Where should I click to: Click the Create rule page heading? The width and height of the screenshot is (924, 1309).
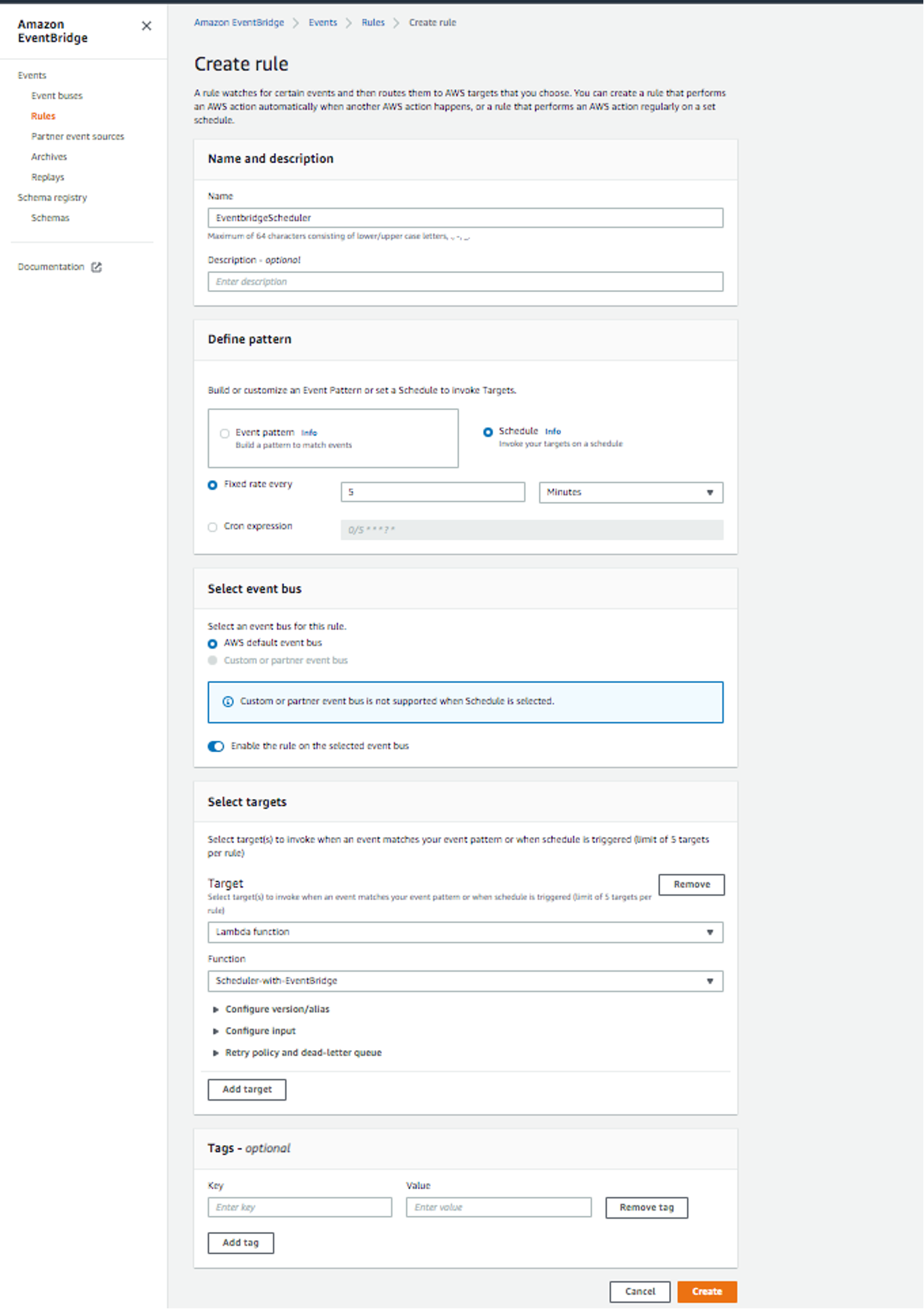[241, 64]
